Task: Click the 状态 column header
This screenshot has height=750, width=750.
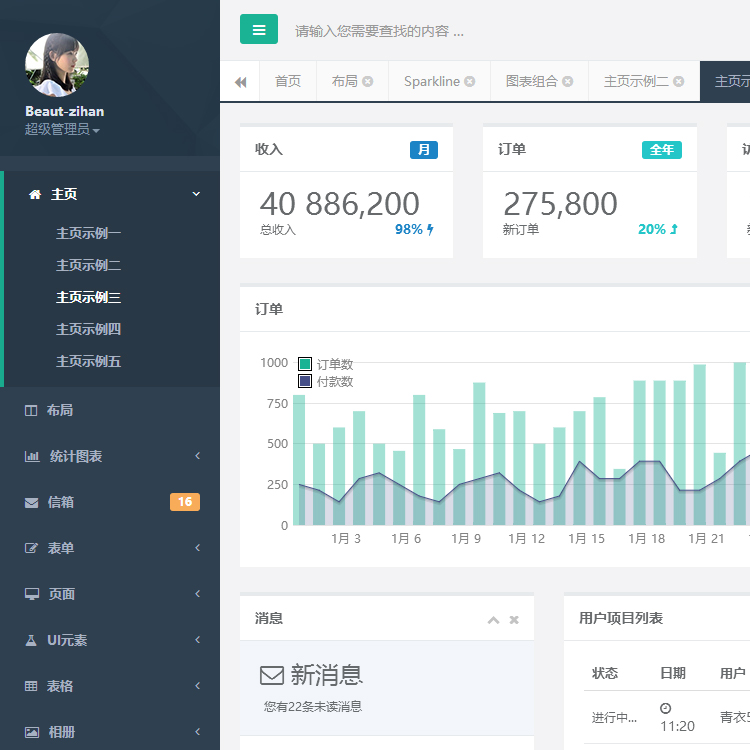Action: [x=605, y=673]
